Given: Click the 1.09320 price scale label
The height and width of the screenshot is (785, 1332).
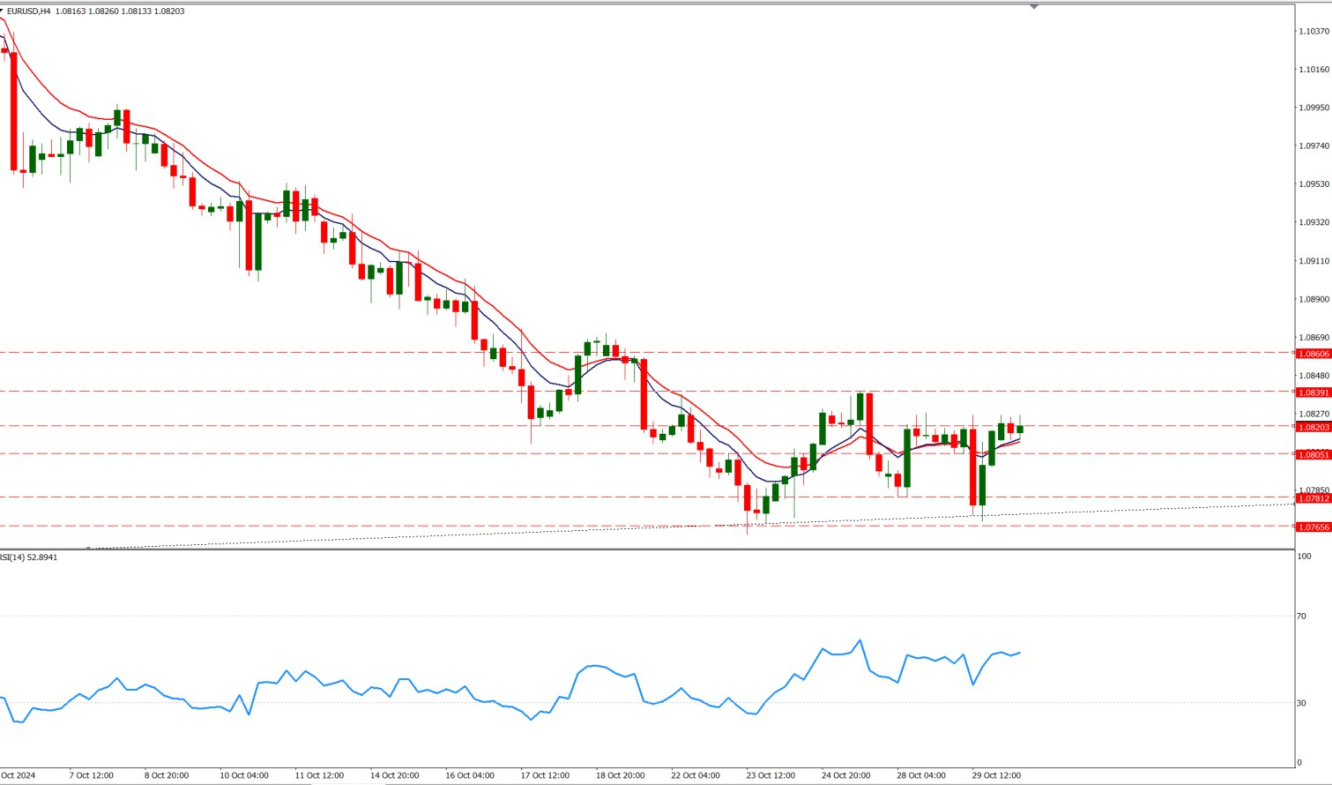Looking at the screenshot, I should [1314, 222].
